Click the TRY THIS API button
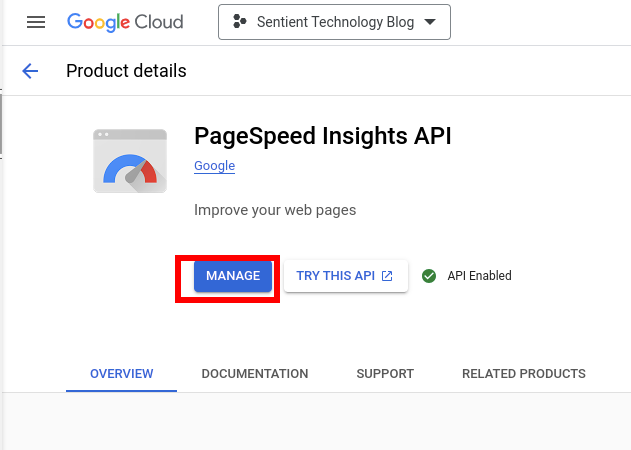631x450 pixels. coord(346,276)
